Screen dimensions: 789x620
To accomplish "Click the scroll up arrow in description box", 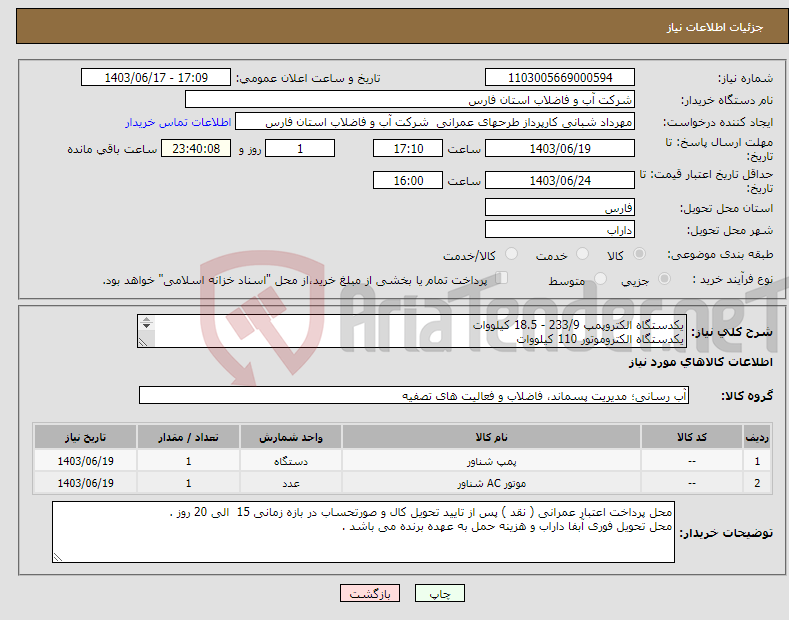I will pos(146,319).
